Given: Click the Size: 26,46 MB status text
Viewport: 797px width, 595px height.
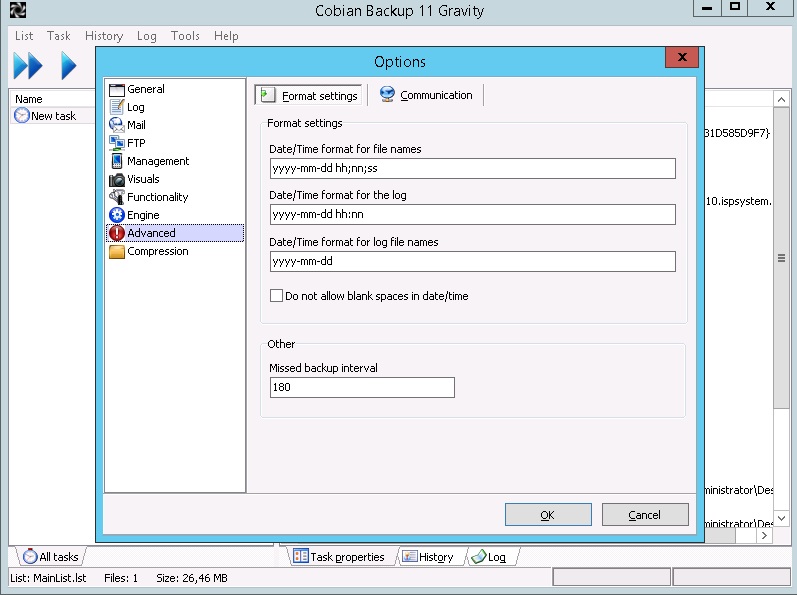Looking at the screenshot, I should (192, 578).
